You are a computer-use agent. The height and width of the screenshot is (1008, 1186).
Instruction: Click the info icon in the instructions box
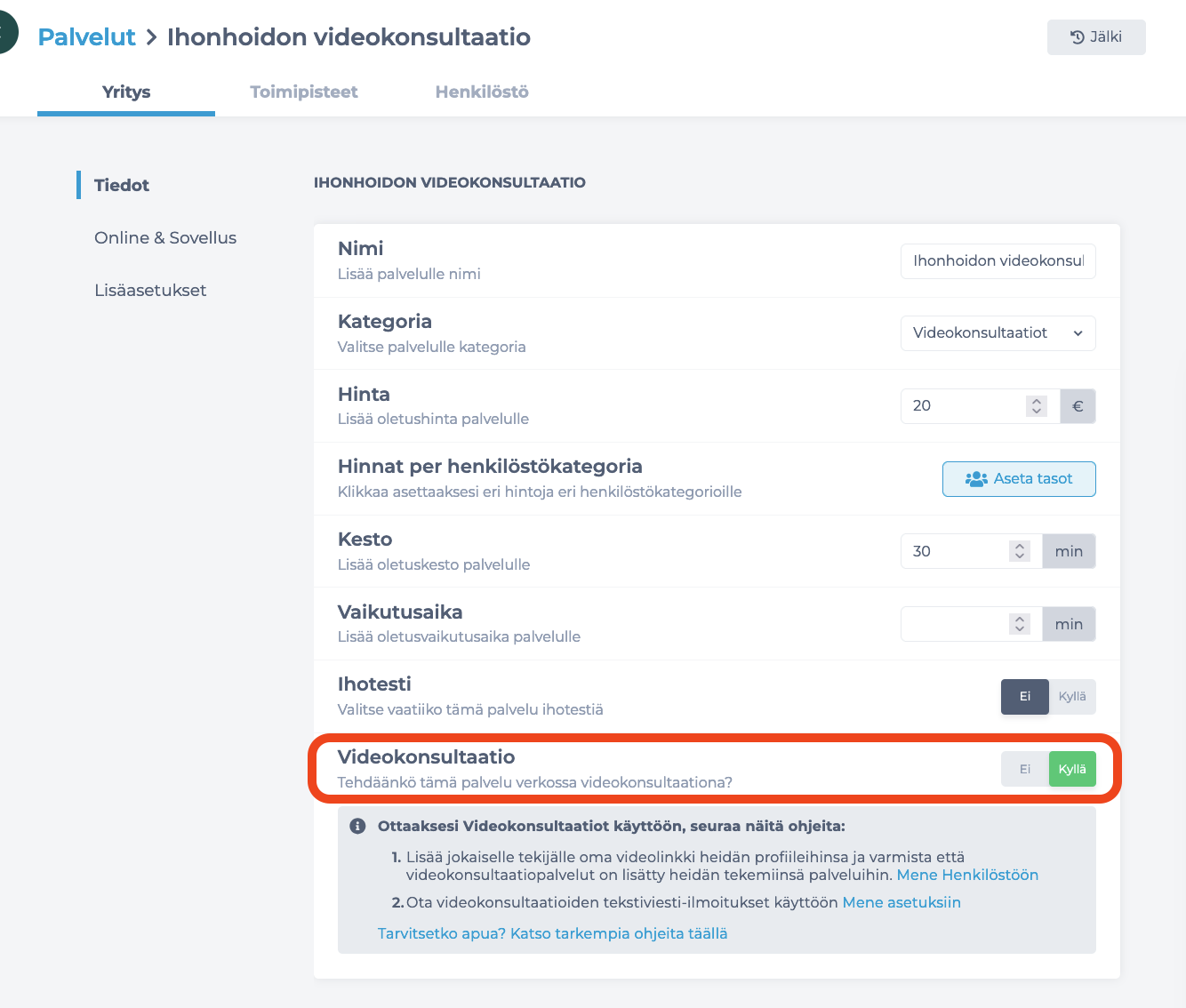(x=357, y=826)
